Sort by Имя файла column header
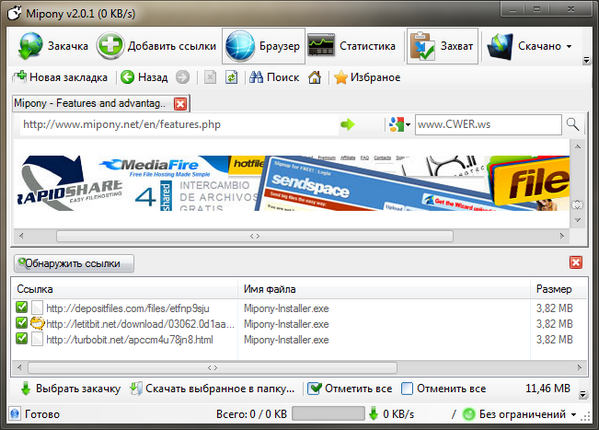 (384, 289)
